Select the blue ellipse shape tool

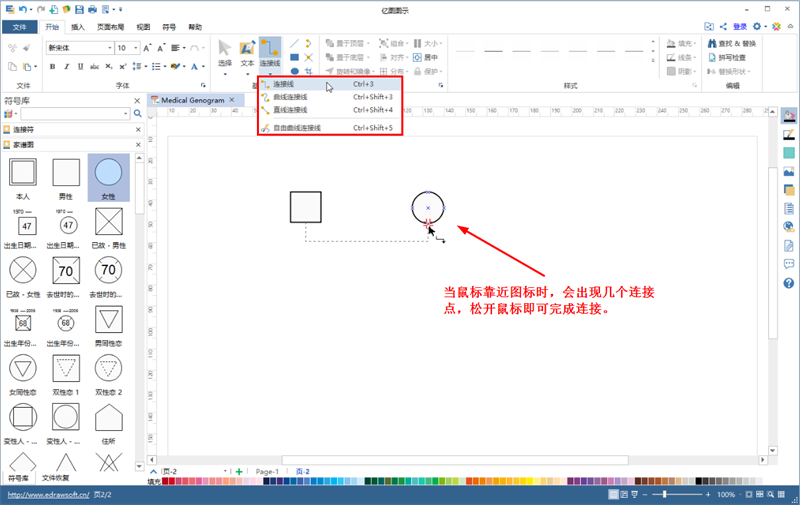[x=294, y=71]
